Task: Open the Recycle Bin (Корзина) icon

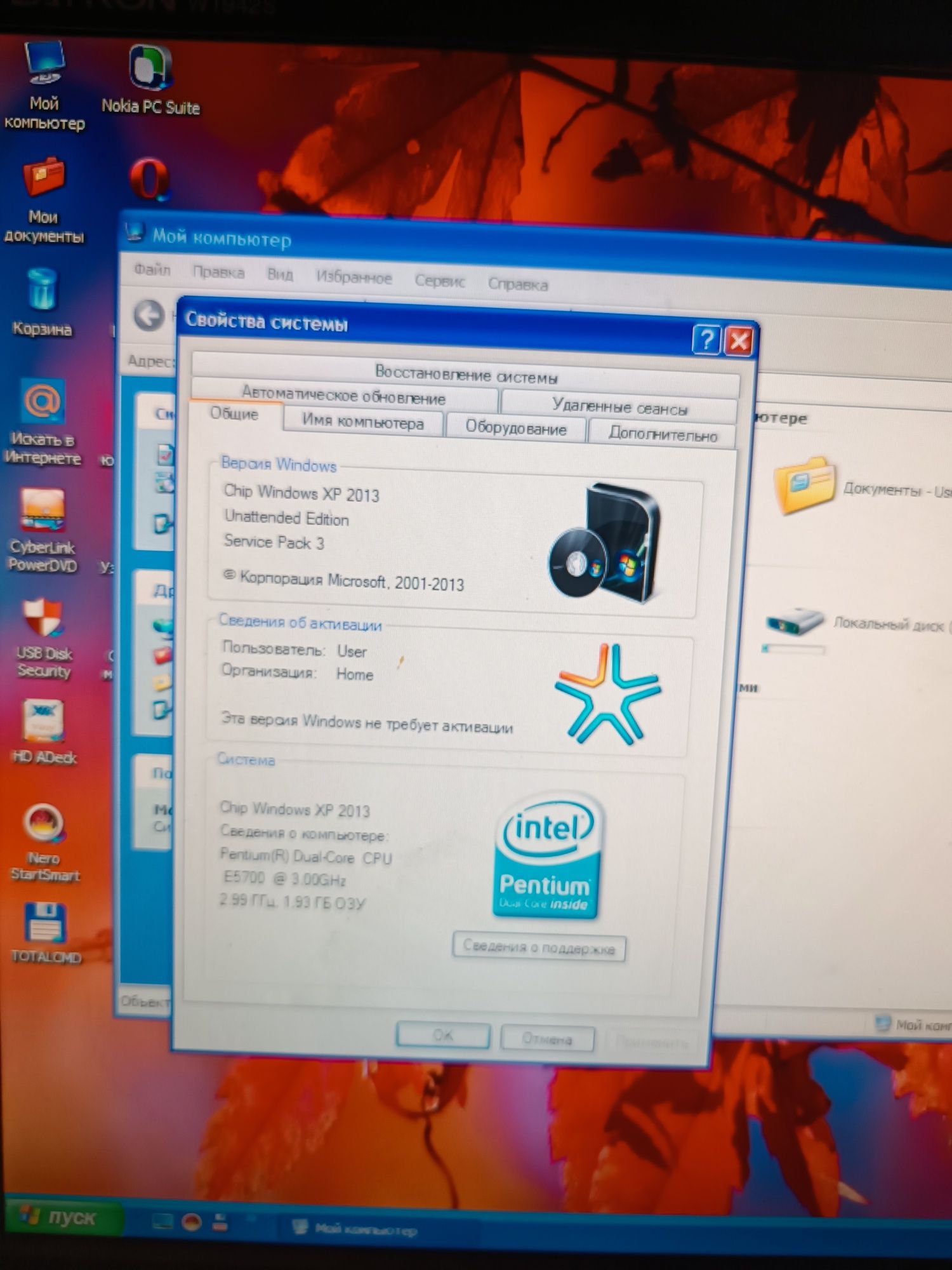Action: click(x=42, y=302)
